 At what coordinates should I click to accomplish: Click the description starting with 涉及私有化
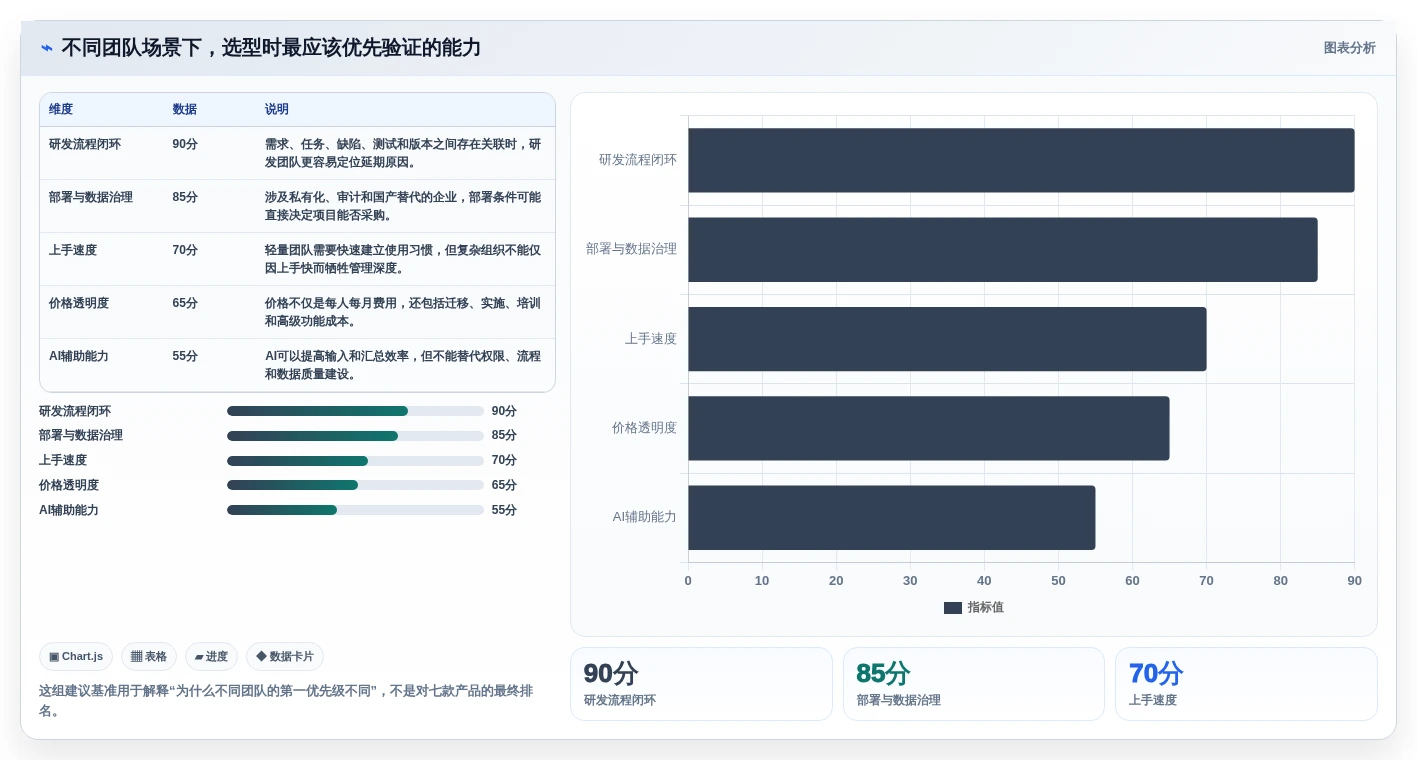coord(403,206)
